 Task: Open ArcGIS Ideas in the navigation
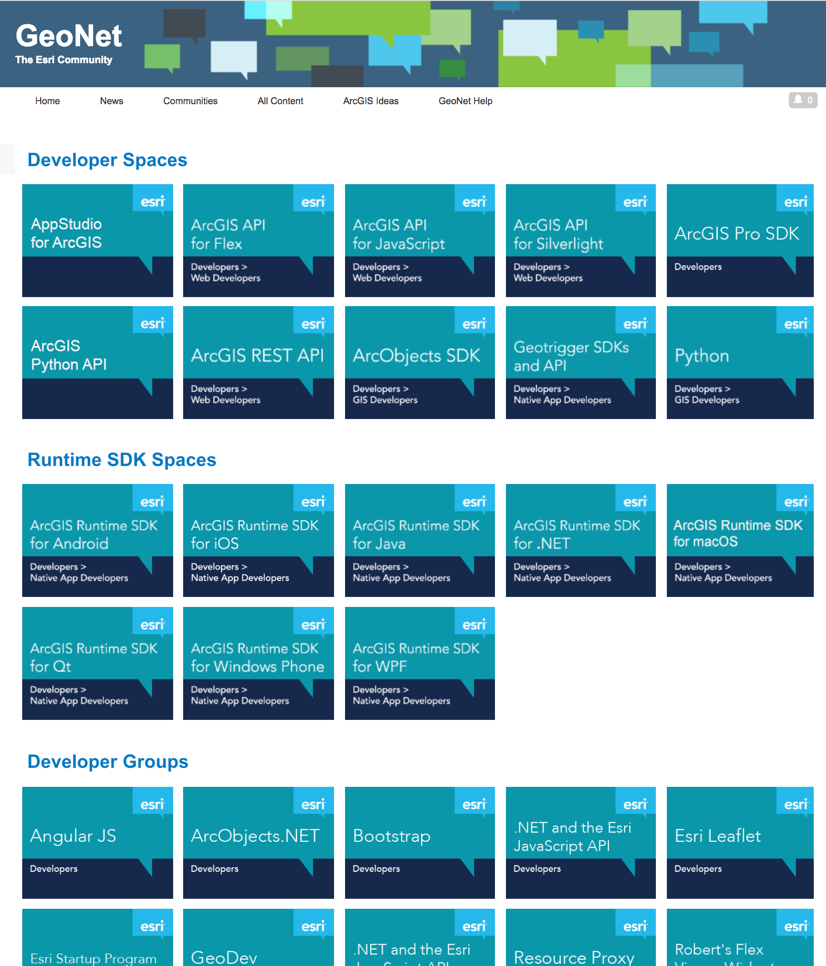[x=371, y=101]
